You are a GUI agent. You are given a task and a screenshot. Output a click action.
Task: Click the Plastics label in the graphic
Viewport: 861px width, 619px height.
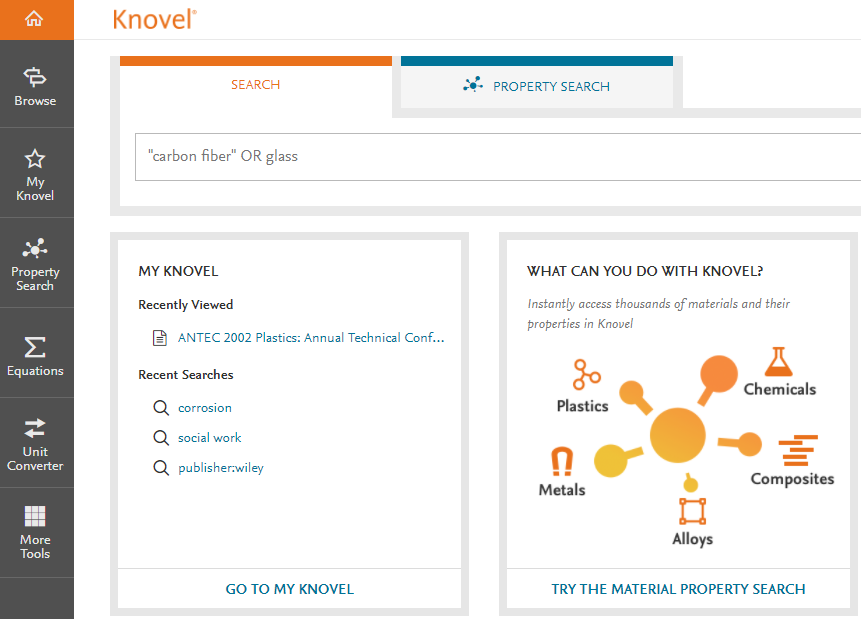[x=583, y=406]
